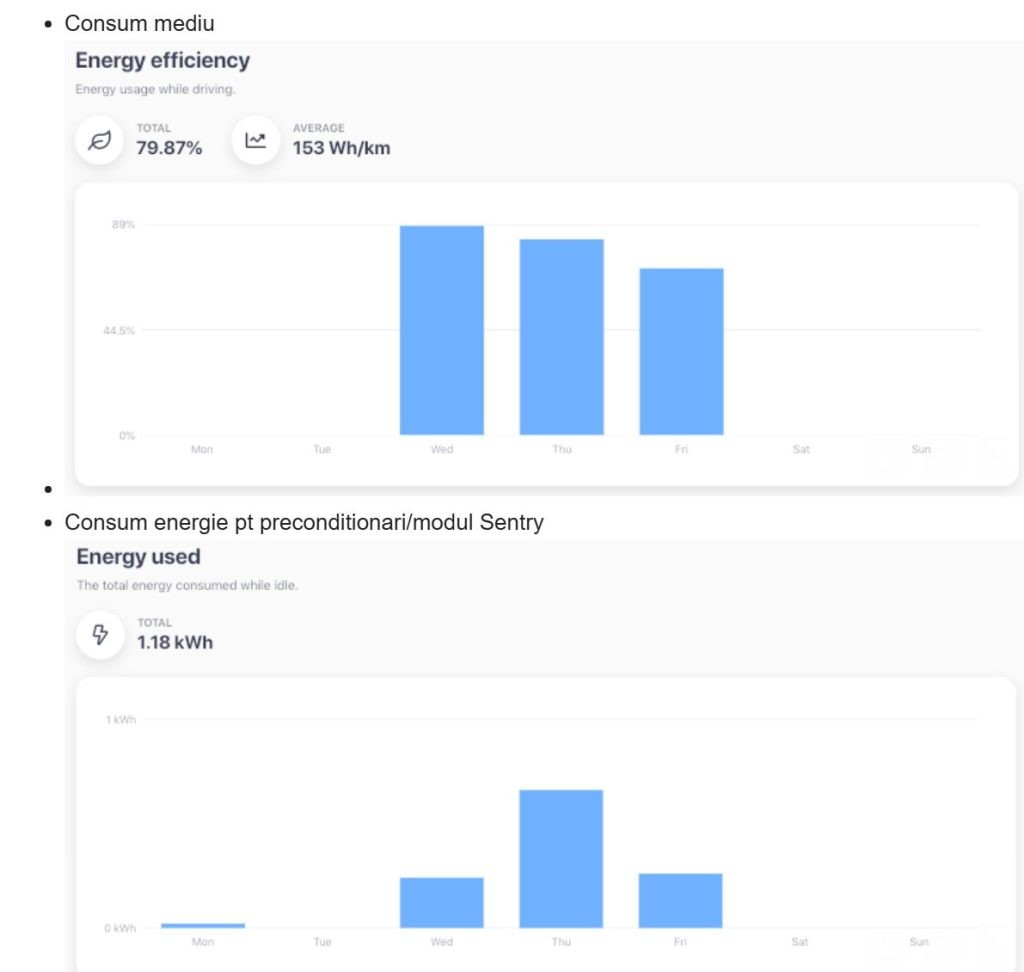Click the Energy used heading

pos(138,557)
